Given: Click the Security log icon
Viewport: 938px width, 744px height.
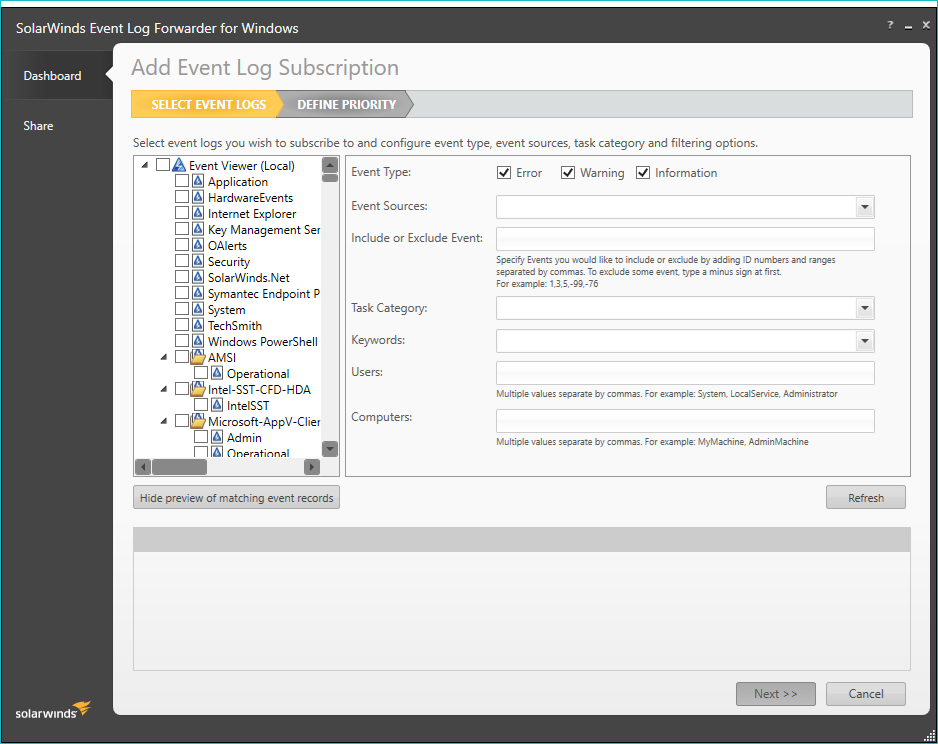Looking at the screenshot, I should 198,262.
